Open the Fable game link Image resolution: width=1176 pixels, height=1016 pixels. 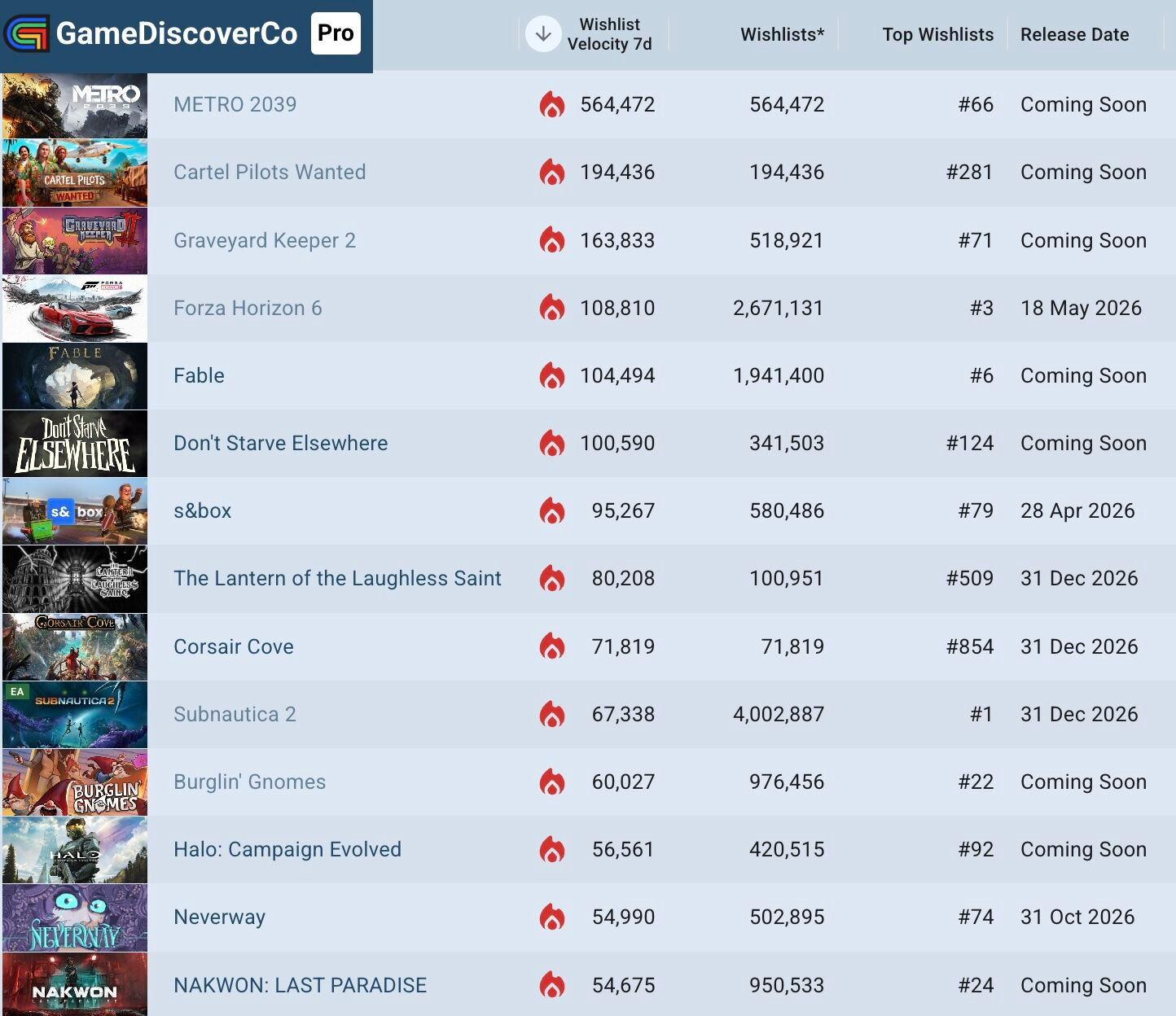click(199, 375)
